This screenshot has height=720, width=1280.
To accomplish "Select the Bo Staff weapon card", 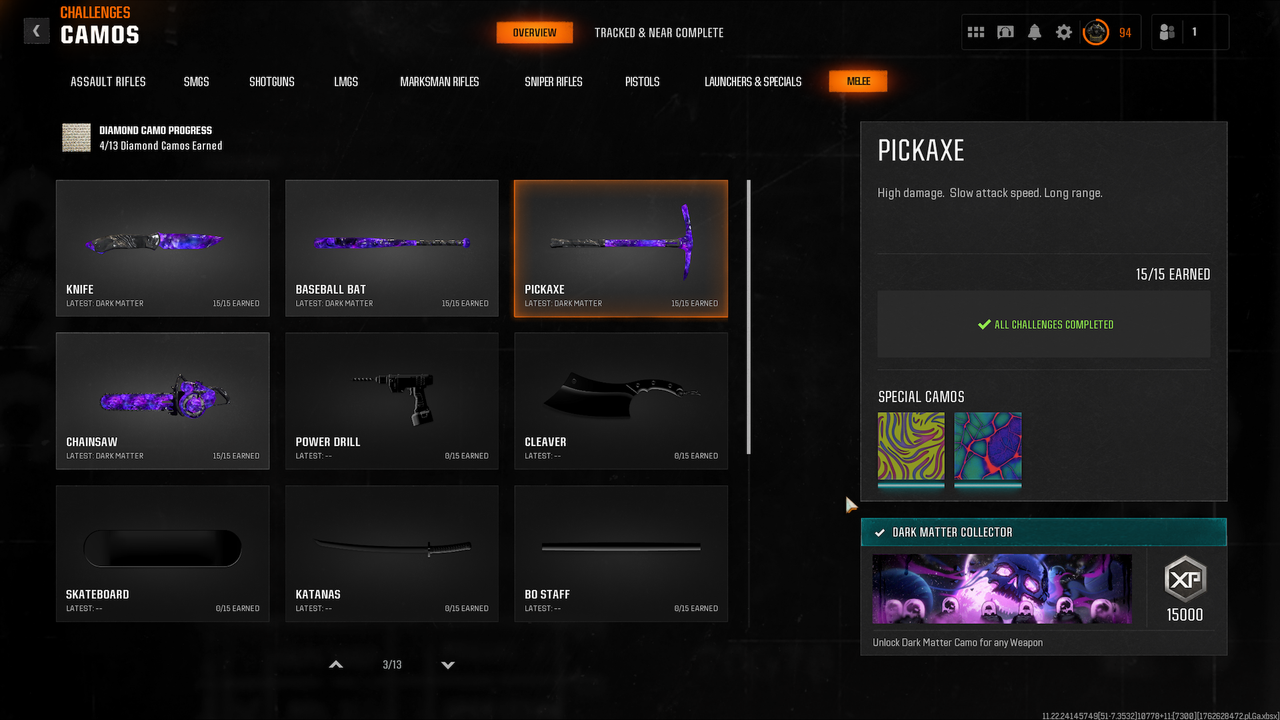I will point(621,554).
